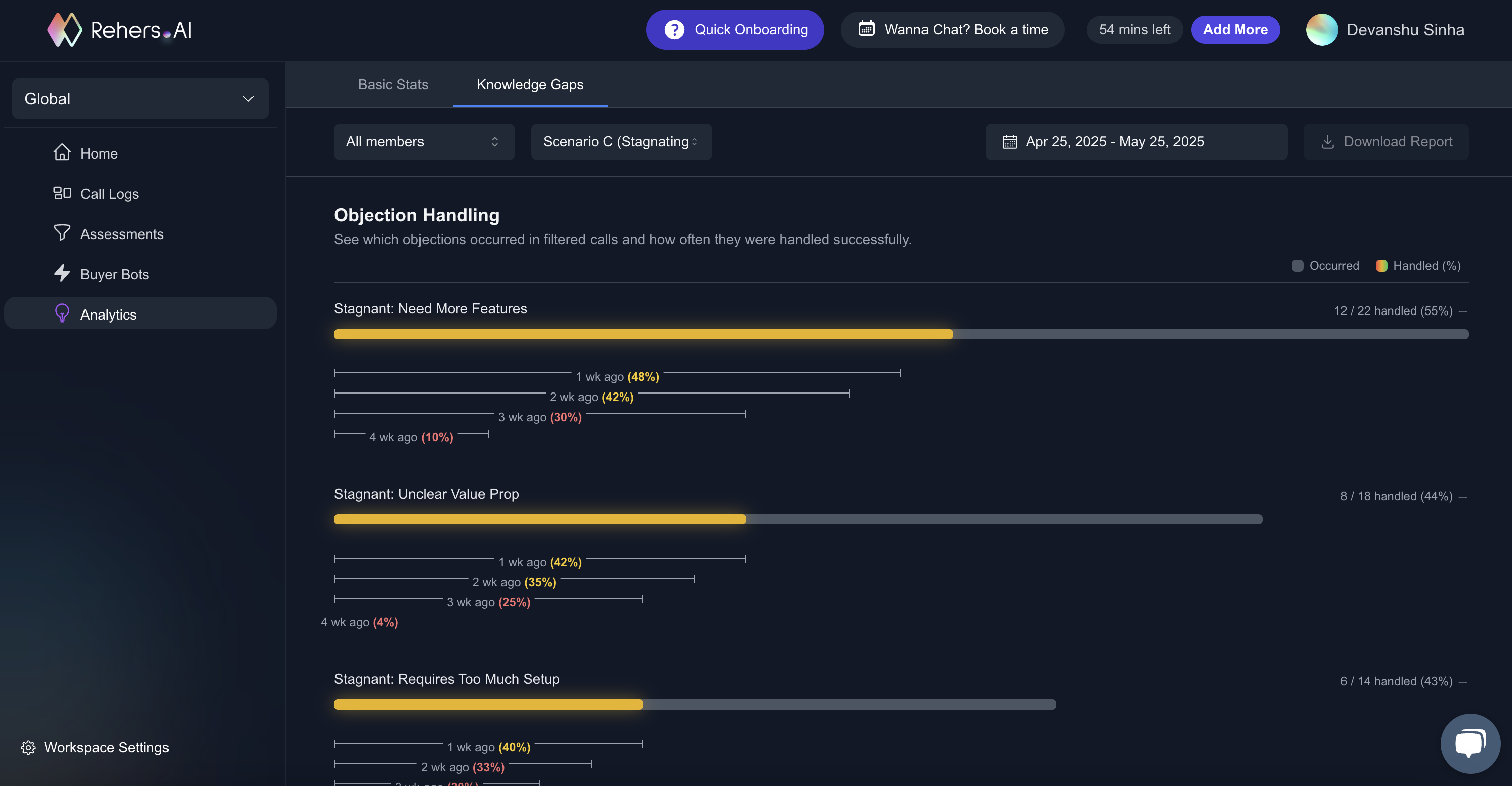Open Buyer Bots in the sidebar
This screenshot has width=1512, height=786.
(140, 274)
